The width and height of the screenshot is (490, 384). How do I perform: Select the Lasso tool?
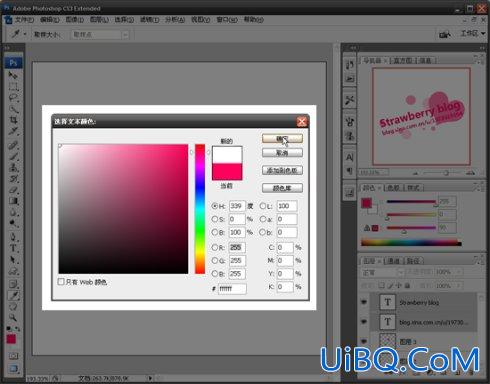[x=13, y=98]
